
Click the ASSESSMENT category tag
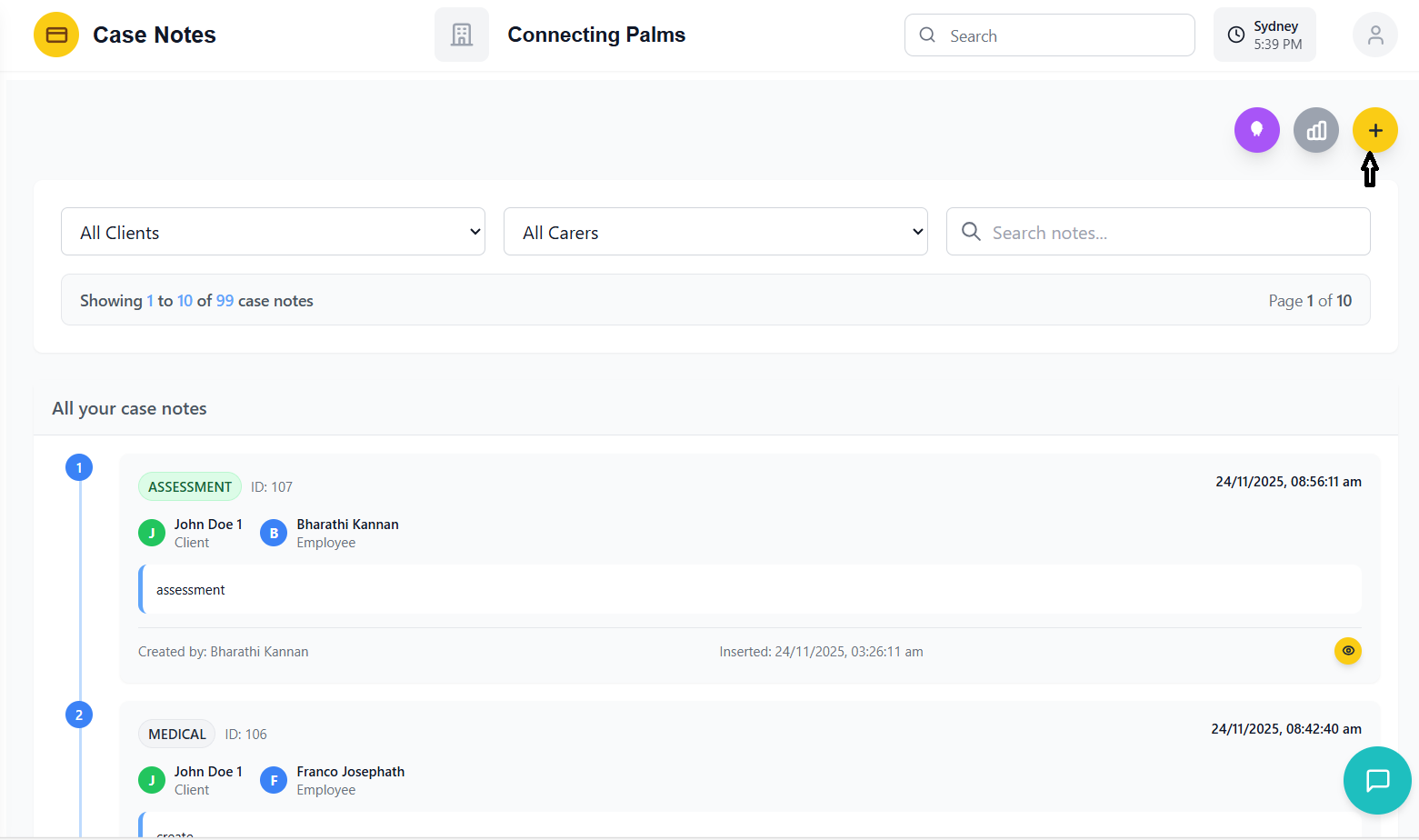coord(189,486)
